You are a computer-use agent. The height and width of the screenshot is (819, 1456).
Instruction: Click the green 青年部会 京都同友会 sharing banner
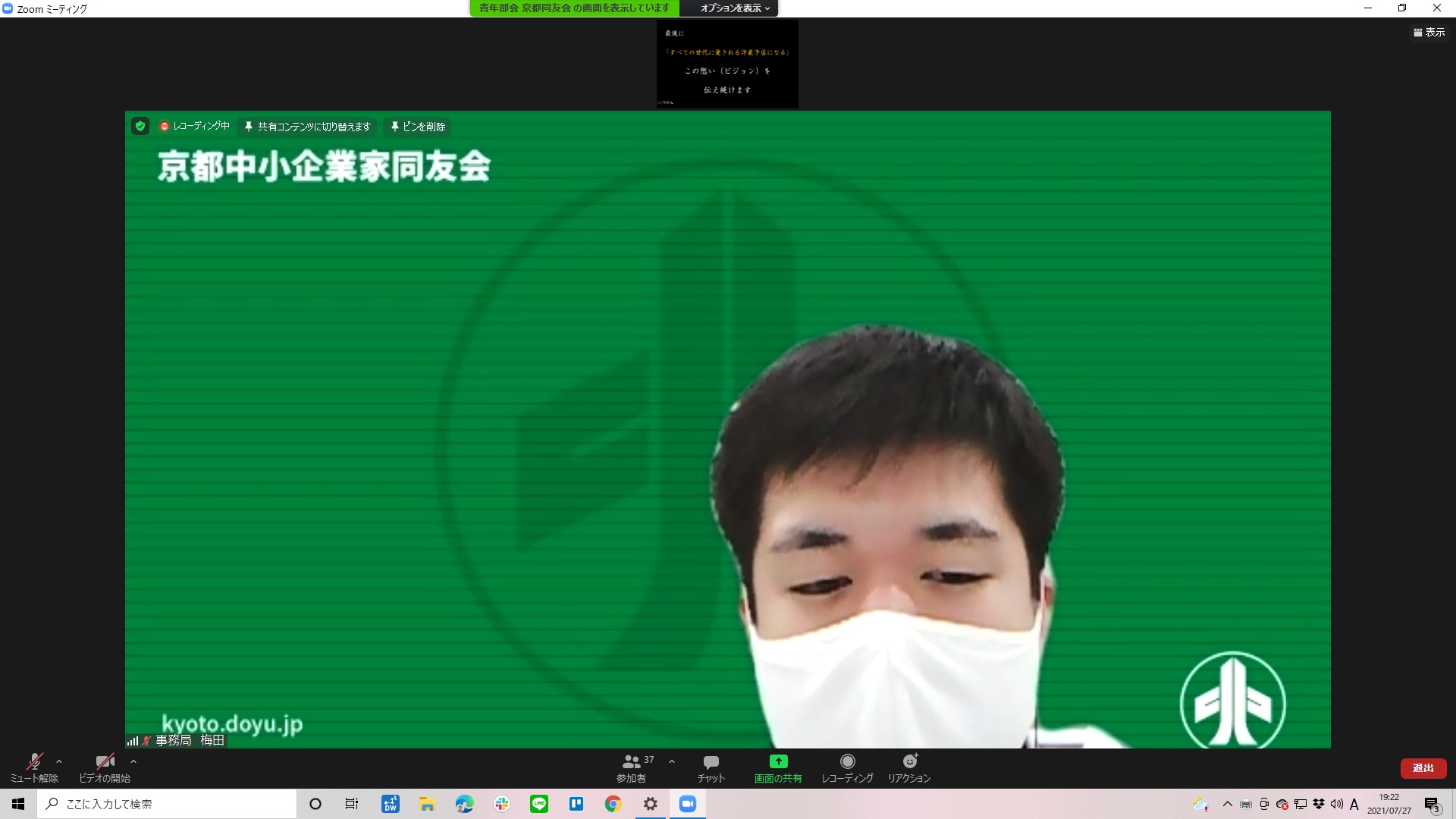[x=574, y=8]
